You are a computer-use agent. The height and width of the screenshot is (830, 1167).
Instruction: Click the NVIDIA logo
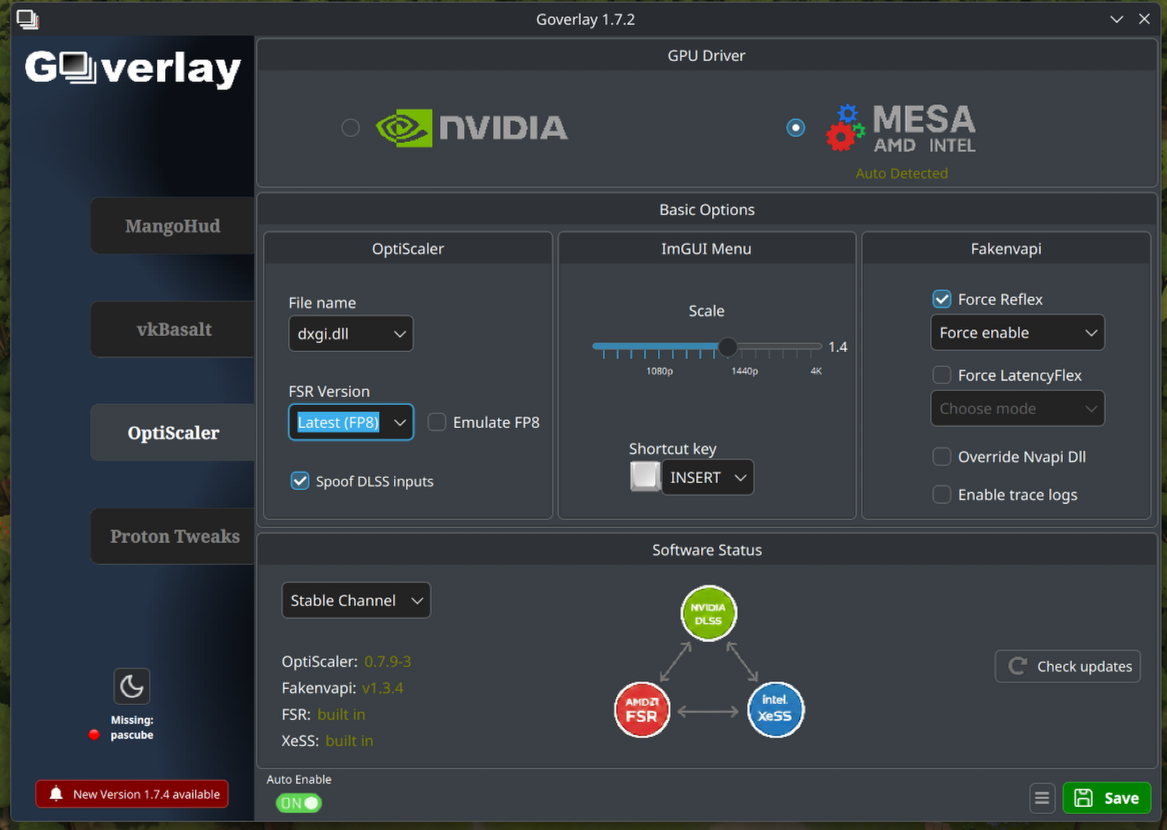pyautogui.click(x=472, y=127)
